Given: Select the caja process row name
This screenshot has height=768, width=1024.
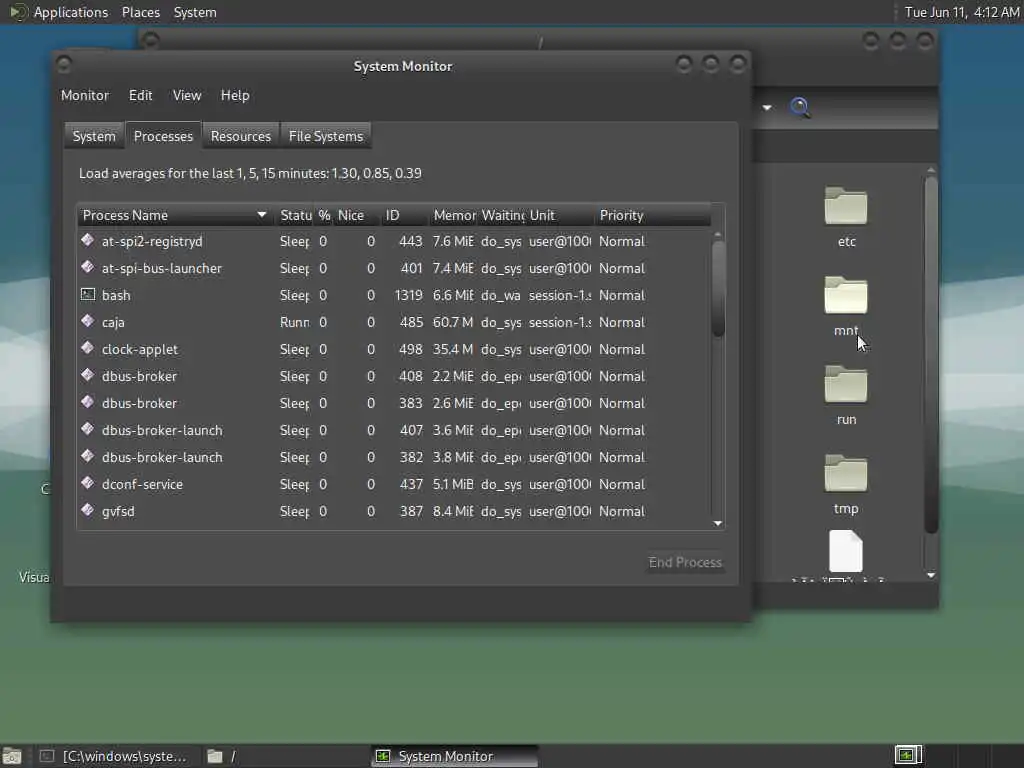Looking at the screenshot, I should click(x=113, y=323).
